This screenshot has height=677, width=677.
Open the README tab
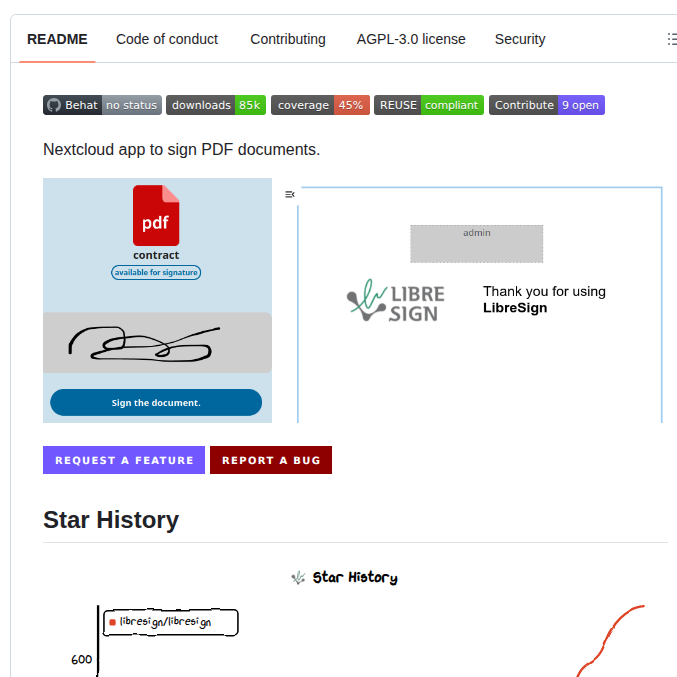point(57,39)
